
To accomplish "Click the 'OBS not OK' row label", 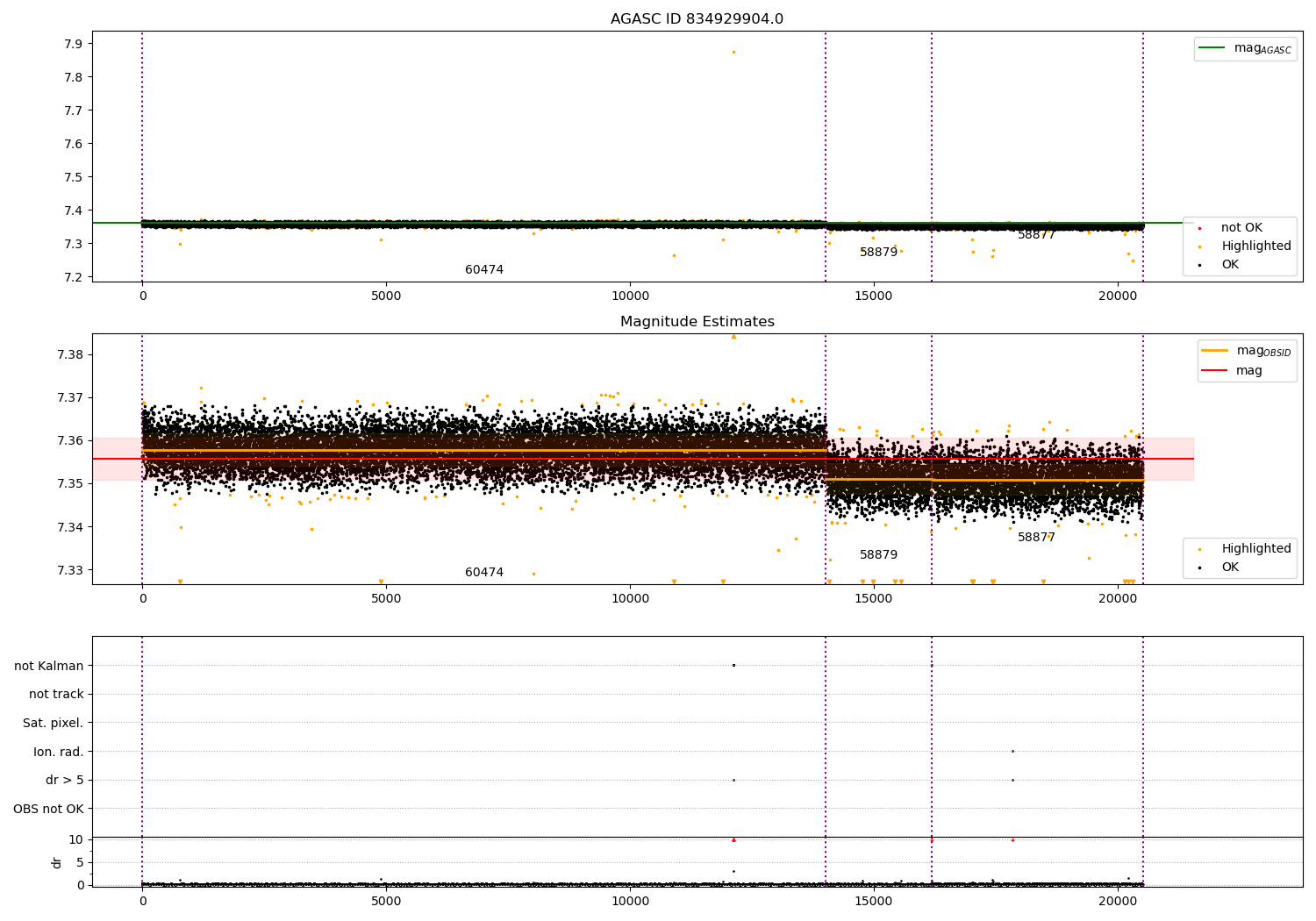I will pyautogui.click(x=48, y=809).
